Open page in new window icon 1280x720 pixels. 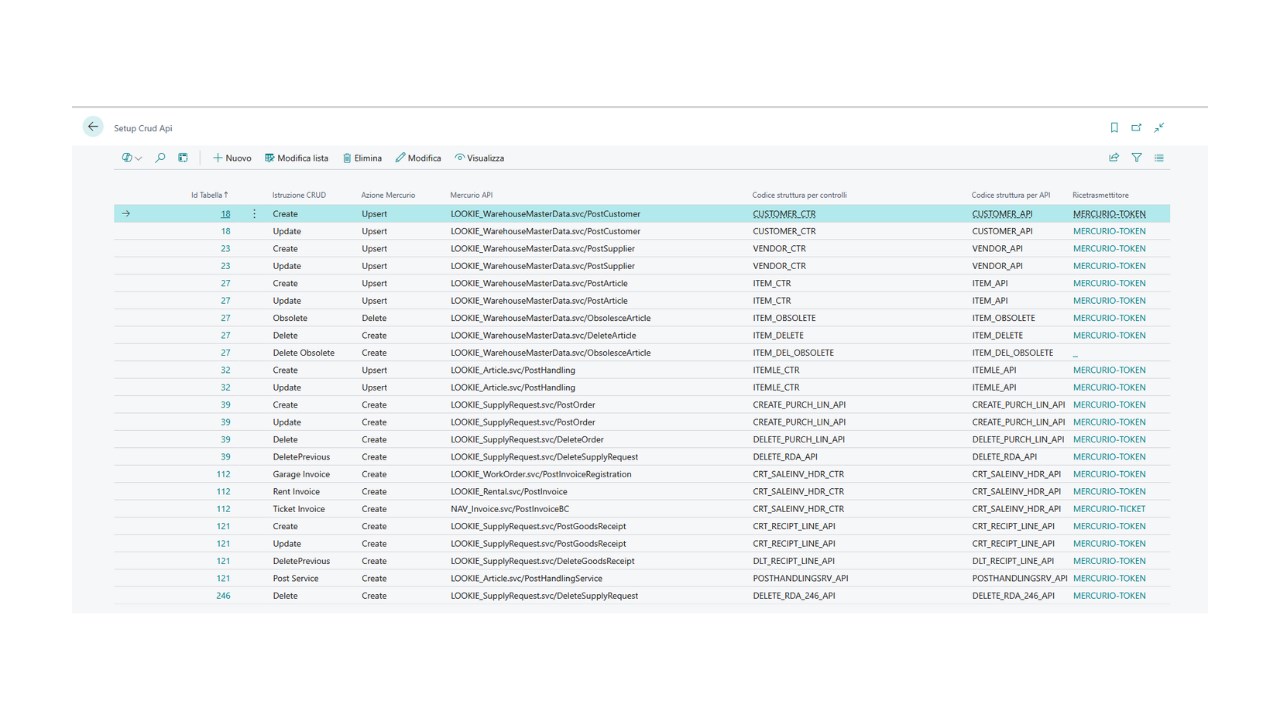(x=1136, y=128)
